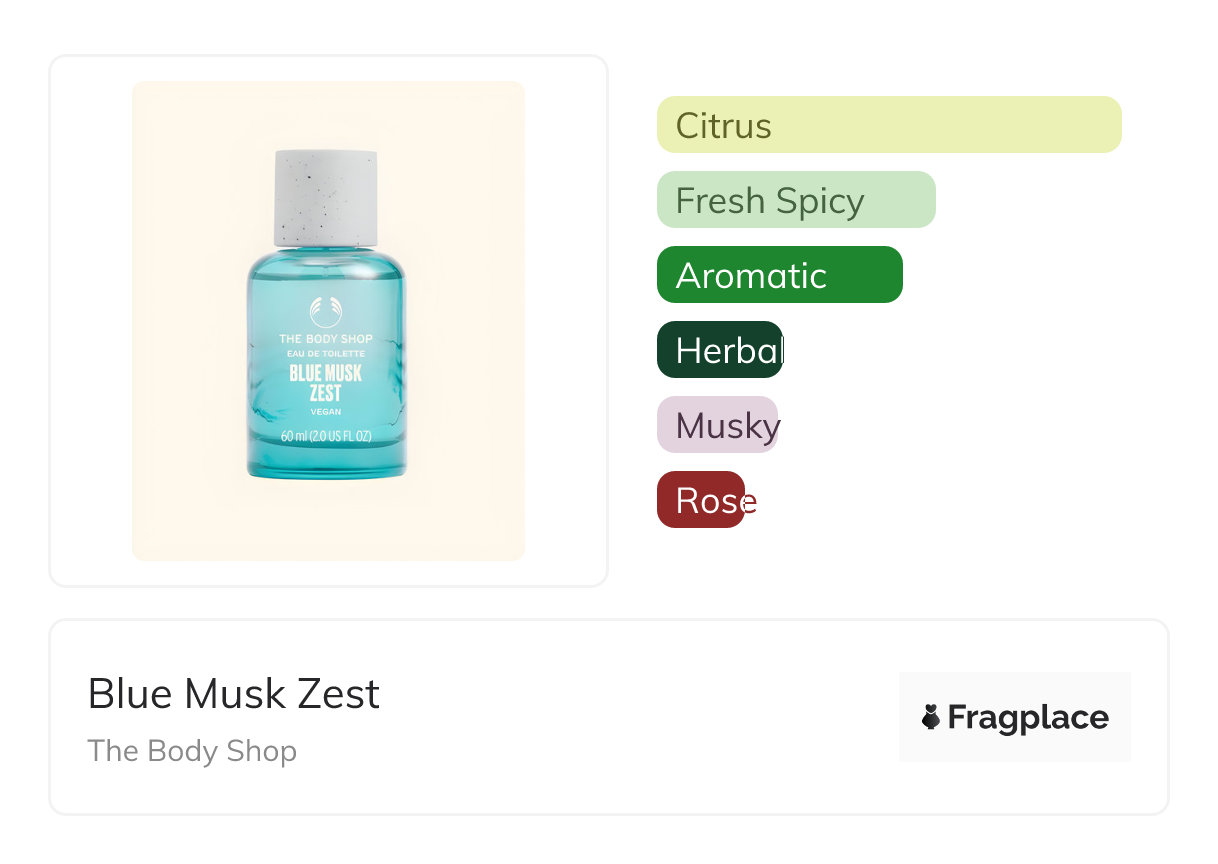
Task: Click the teal bottle shoulder below the cap
Action: [x=326, y=264]
